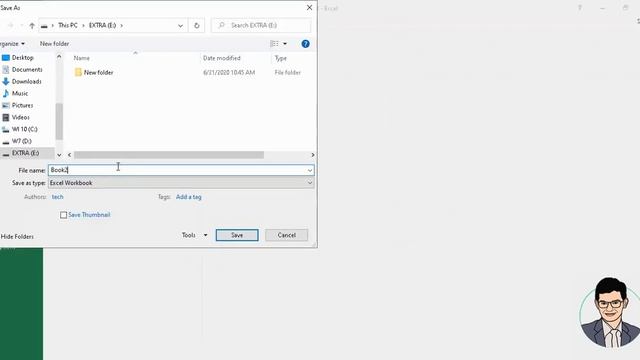Open the Save as type dropdown
This screenshot has width=640, height=360.
[x=181, y=183]
